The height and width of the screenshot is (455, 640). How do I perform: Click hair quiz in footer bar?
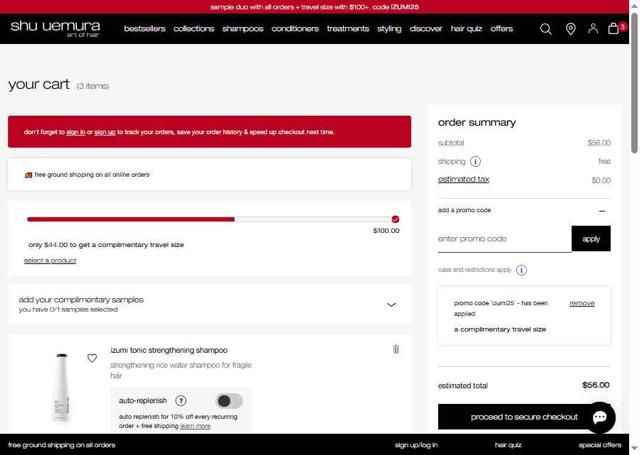508,445
